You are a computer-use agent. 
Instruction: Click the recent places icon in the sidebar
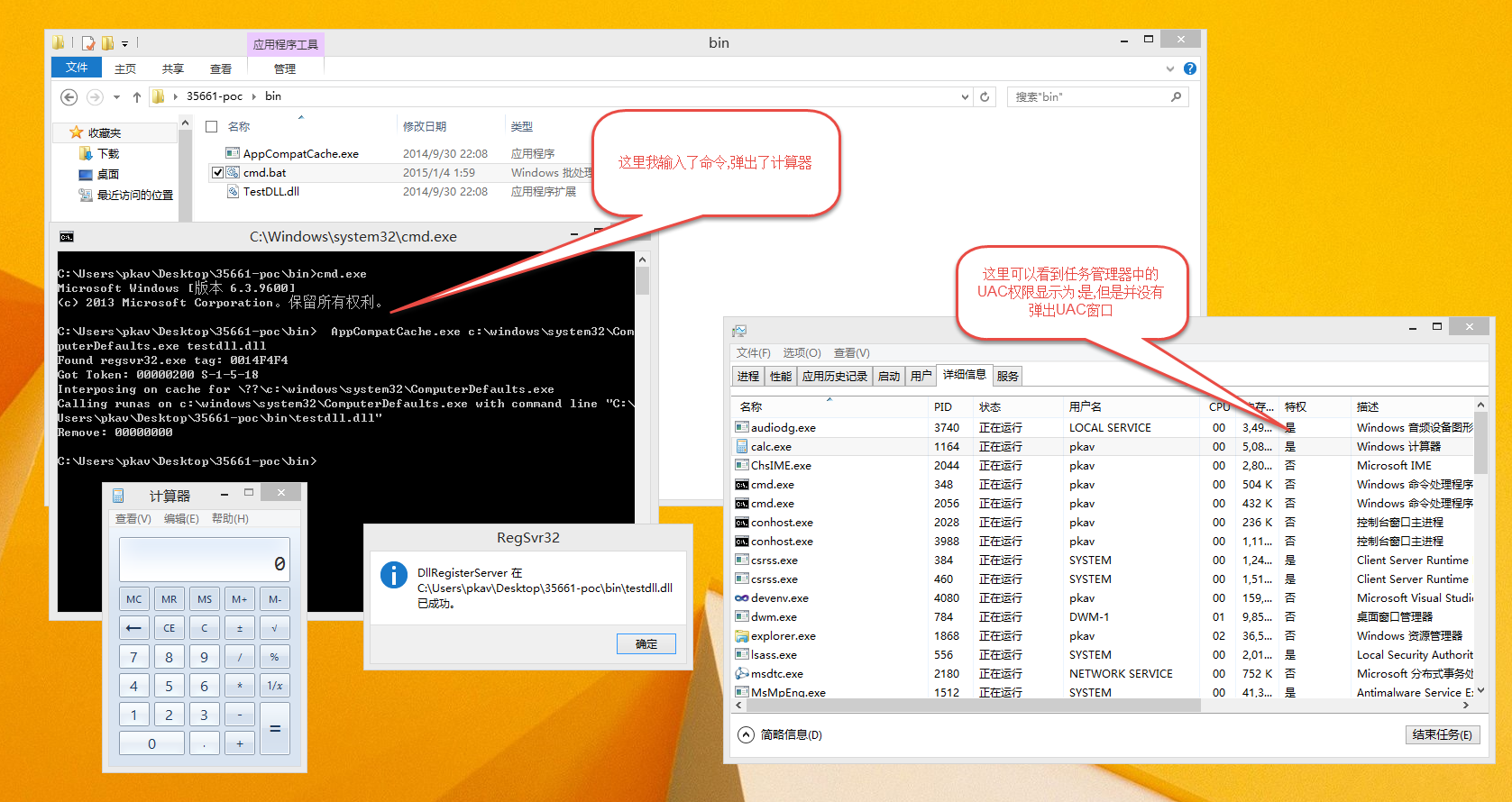[x=86, y=195]
